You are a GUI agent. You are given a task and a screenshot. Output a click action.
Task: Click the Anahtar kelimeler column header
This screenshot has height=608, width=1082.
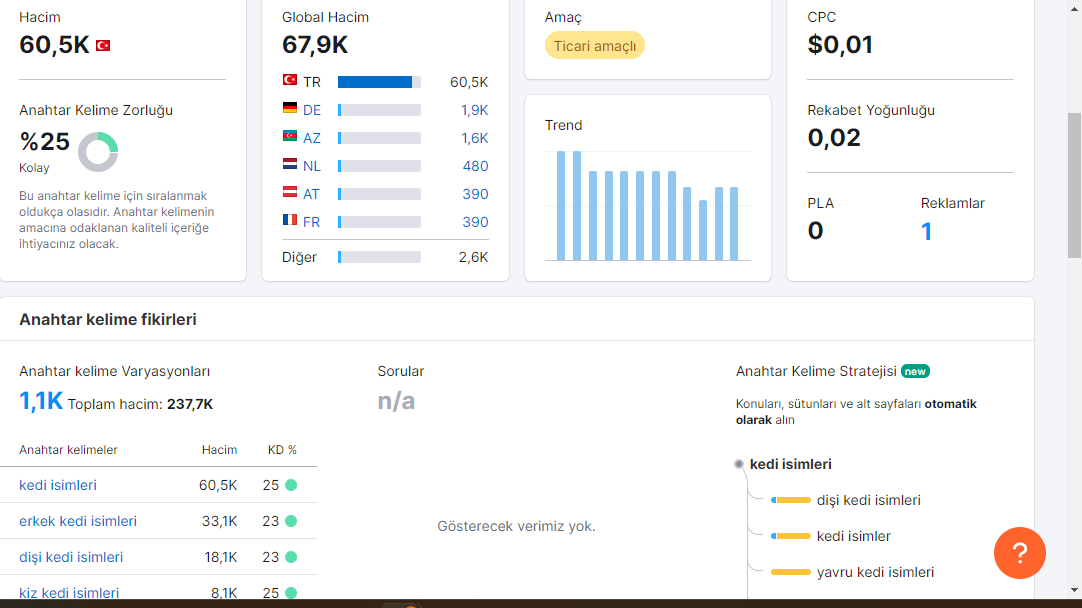tap(68, 450)
